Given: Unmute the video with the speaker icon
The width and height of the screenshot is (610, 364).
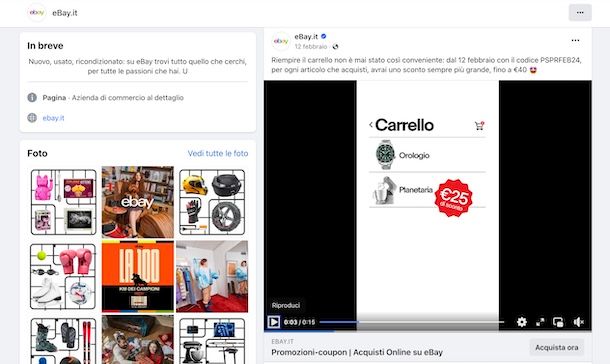Looking at the screenshot, I should pos(578,322).
